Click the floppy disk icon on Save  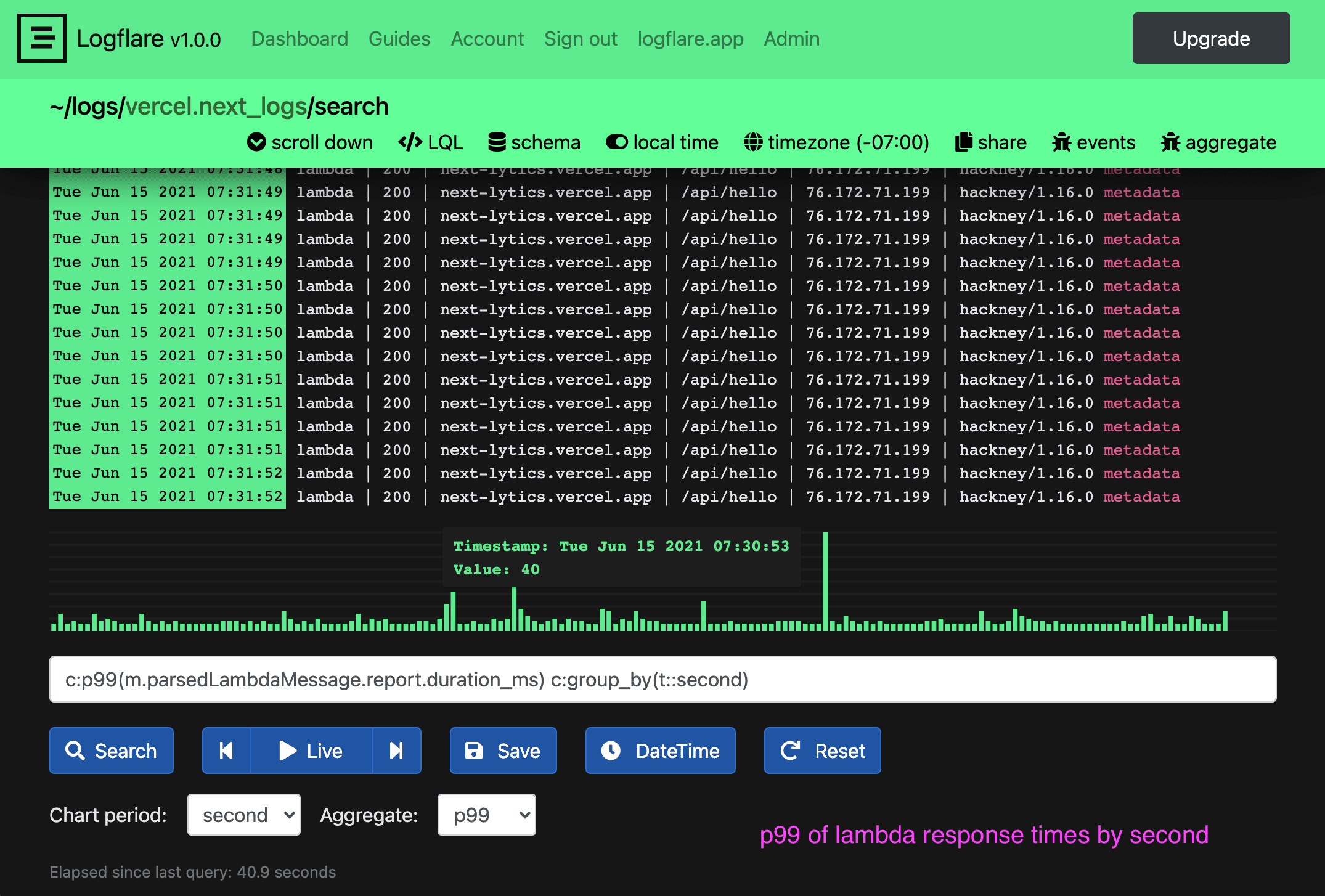pos(473,751)
